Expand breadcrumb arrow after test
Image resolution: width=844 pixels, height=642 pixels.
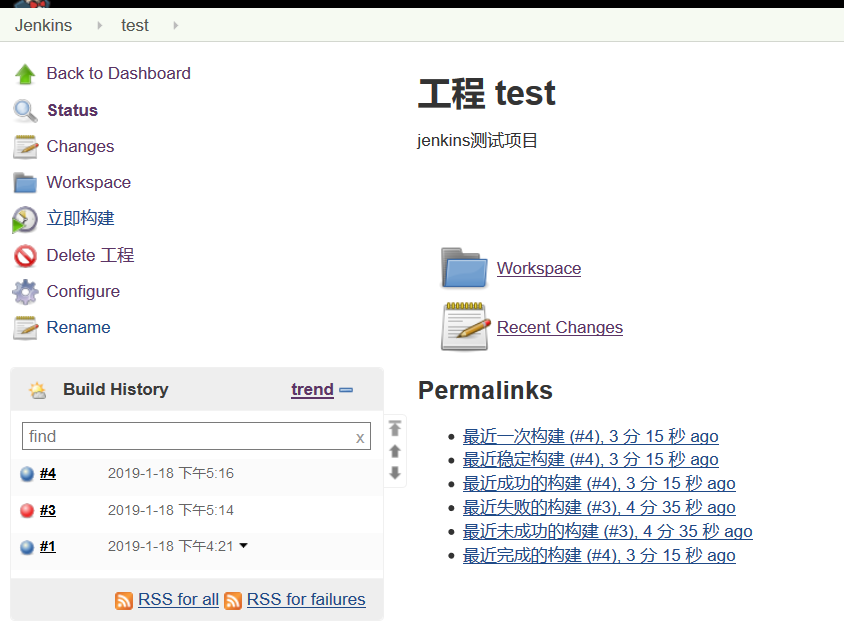click(175, 25)
